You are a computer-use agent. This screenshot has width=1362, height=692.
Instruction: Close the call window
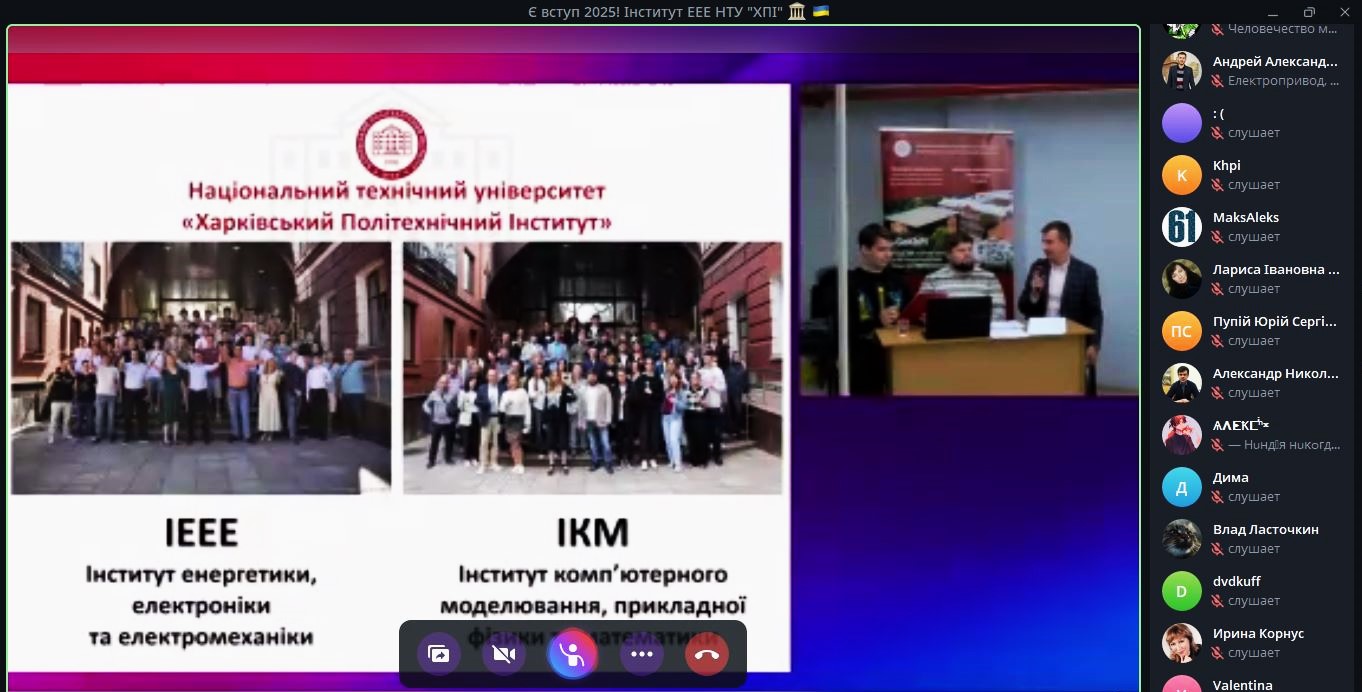pos(1344,12)
